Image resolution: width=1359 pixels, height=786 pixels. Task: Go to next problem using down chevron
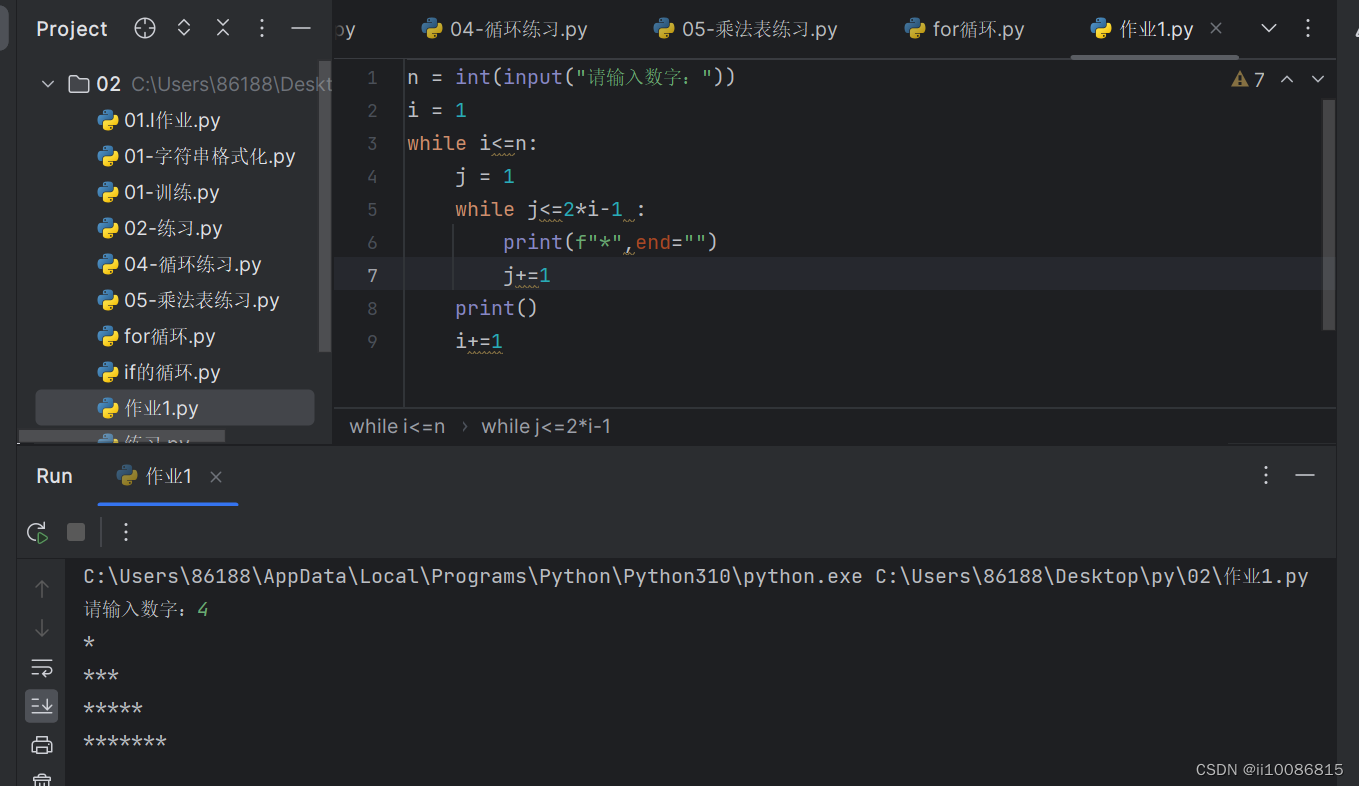(1317, 79)
